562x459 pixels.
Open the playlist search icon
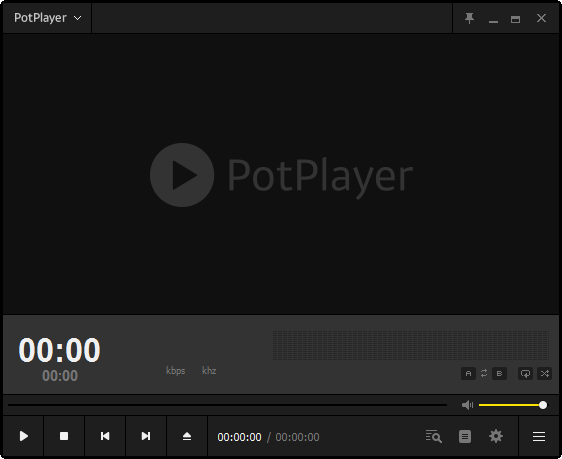433,436
